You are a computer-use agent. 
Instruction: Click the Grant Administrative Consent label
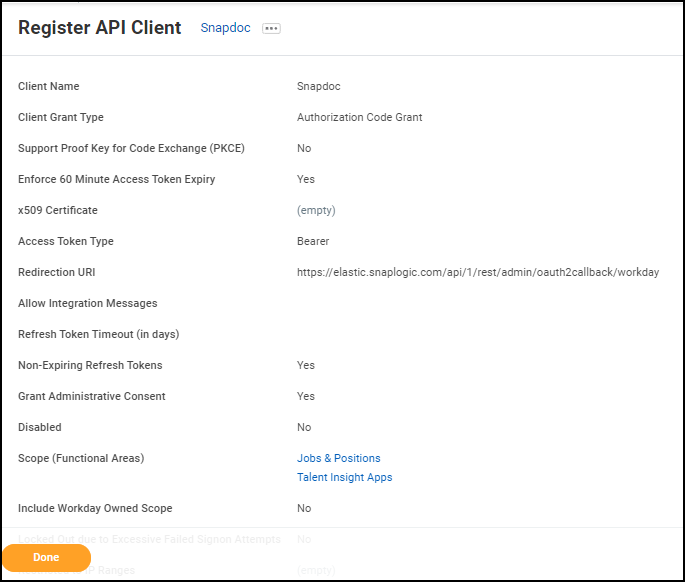tap(92, 396)
